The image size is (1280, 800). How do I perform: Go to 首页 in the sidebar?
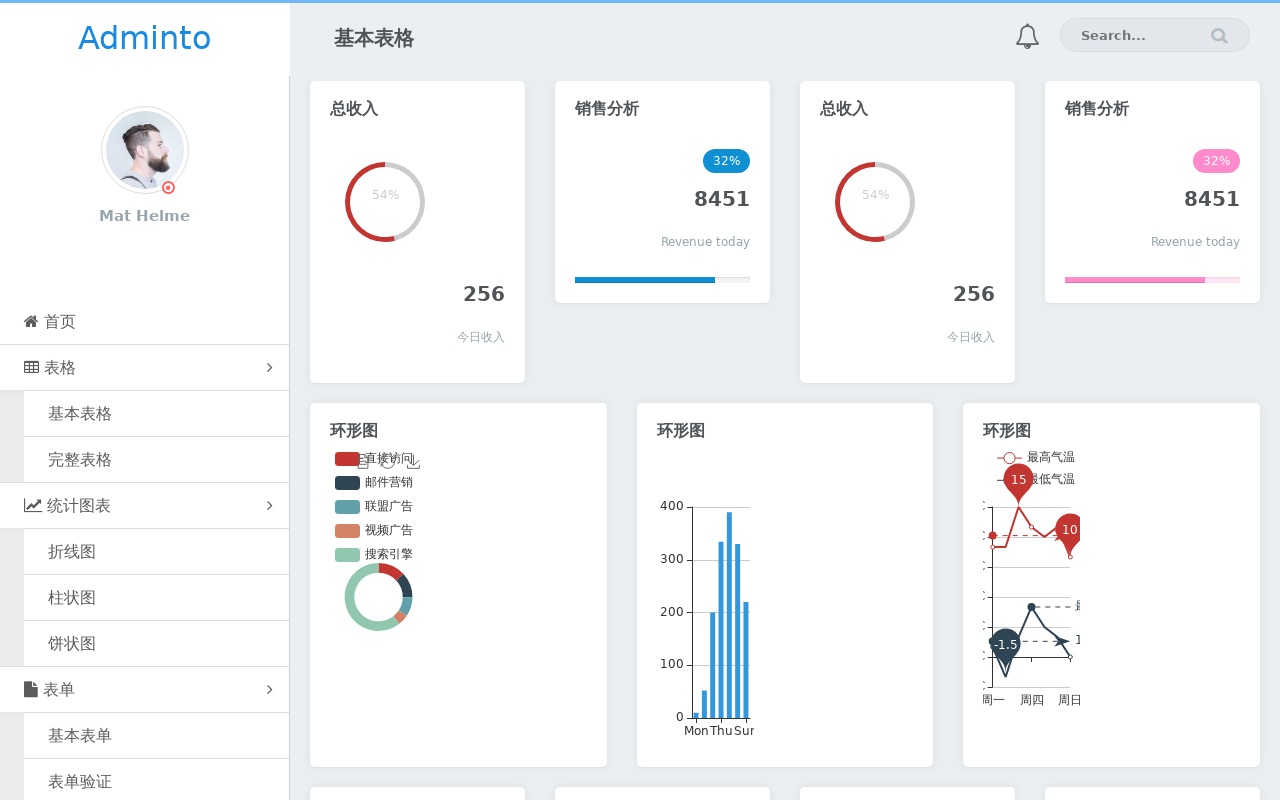coord(144,321)
